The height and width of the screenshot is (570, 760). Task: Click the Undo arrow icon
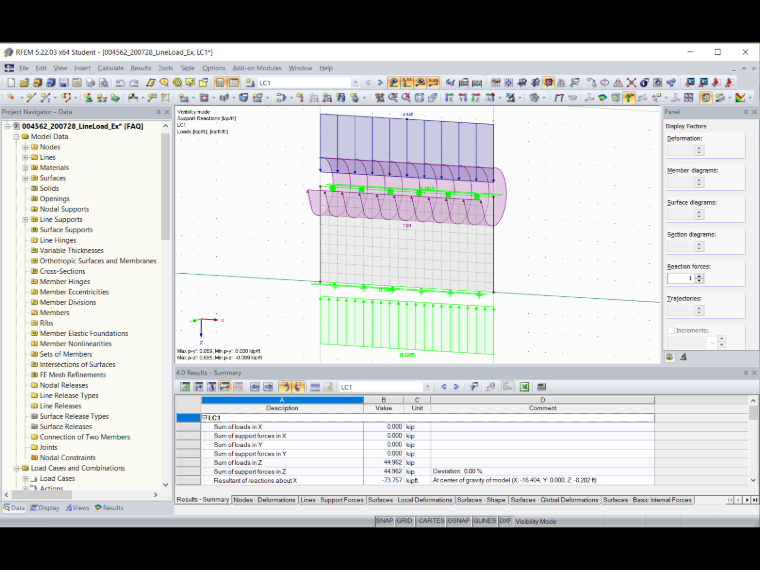click(x=121, y=83)
